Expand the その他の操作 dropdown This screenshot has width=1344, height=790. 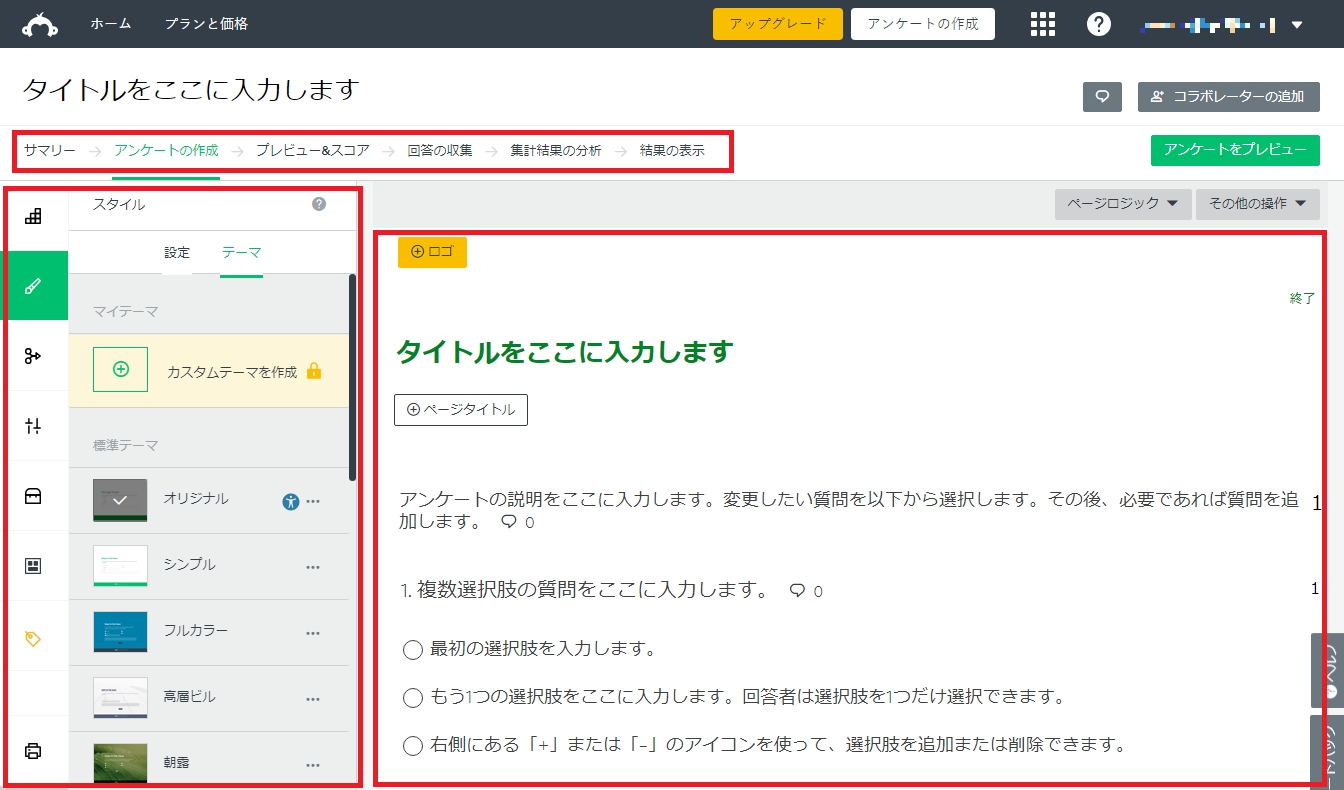[x=1257, y=204]
